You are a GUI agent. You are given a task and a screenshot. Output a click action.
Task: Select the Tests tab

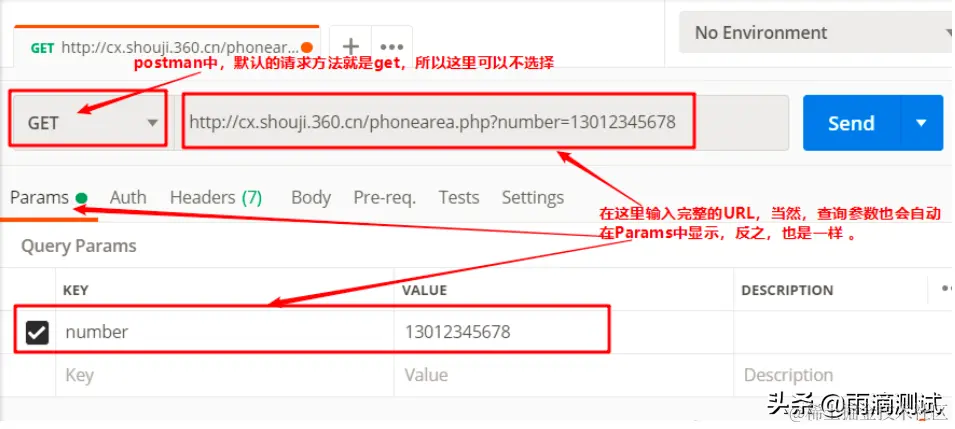click(x=459, y=197)
